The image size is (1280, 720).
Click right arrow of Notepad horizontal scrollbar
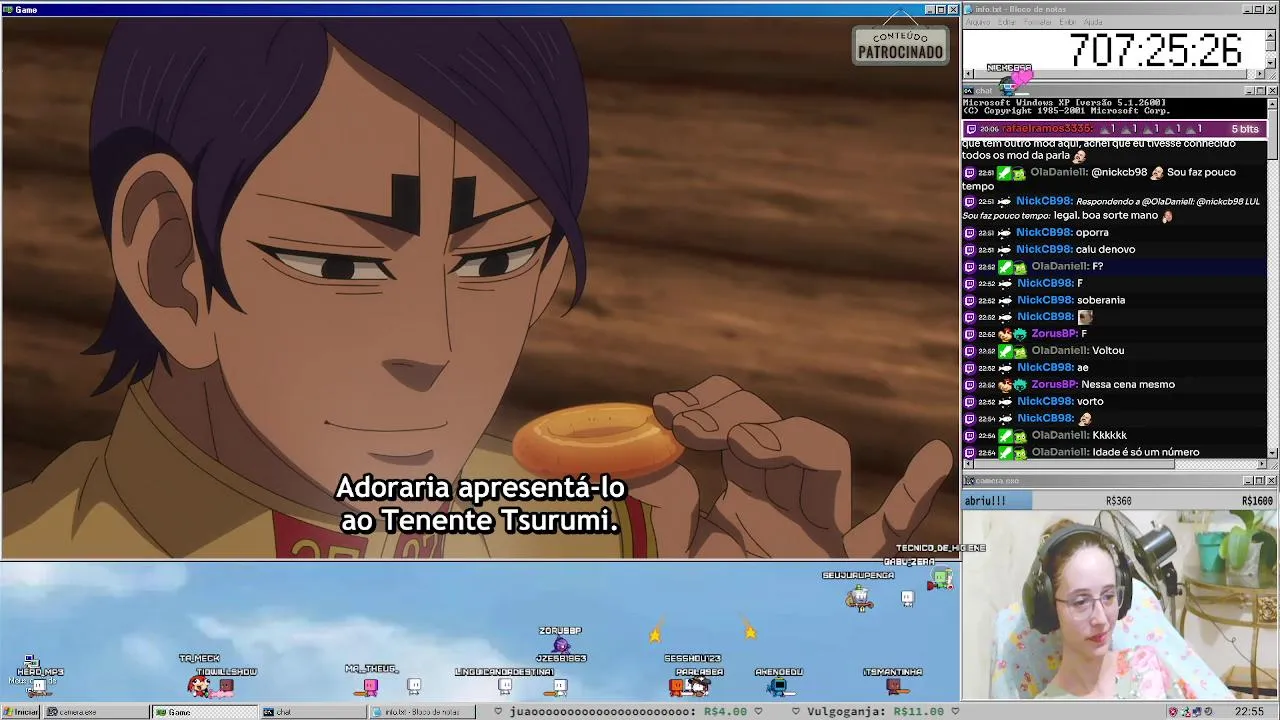(1262, 75)
